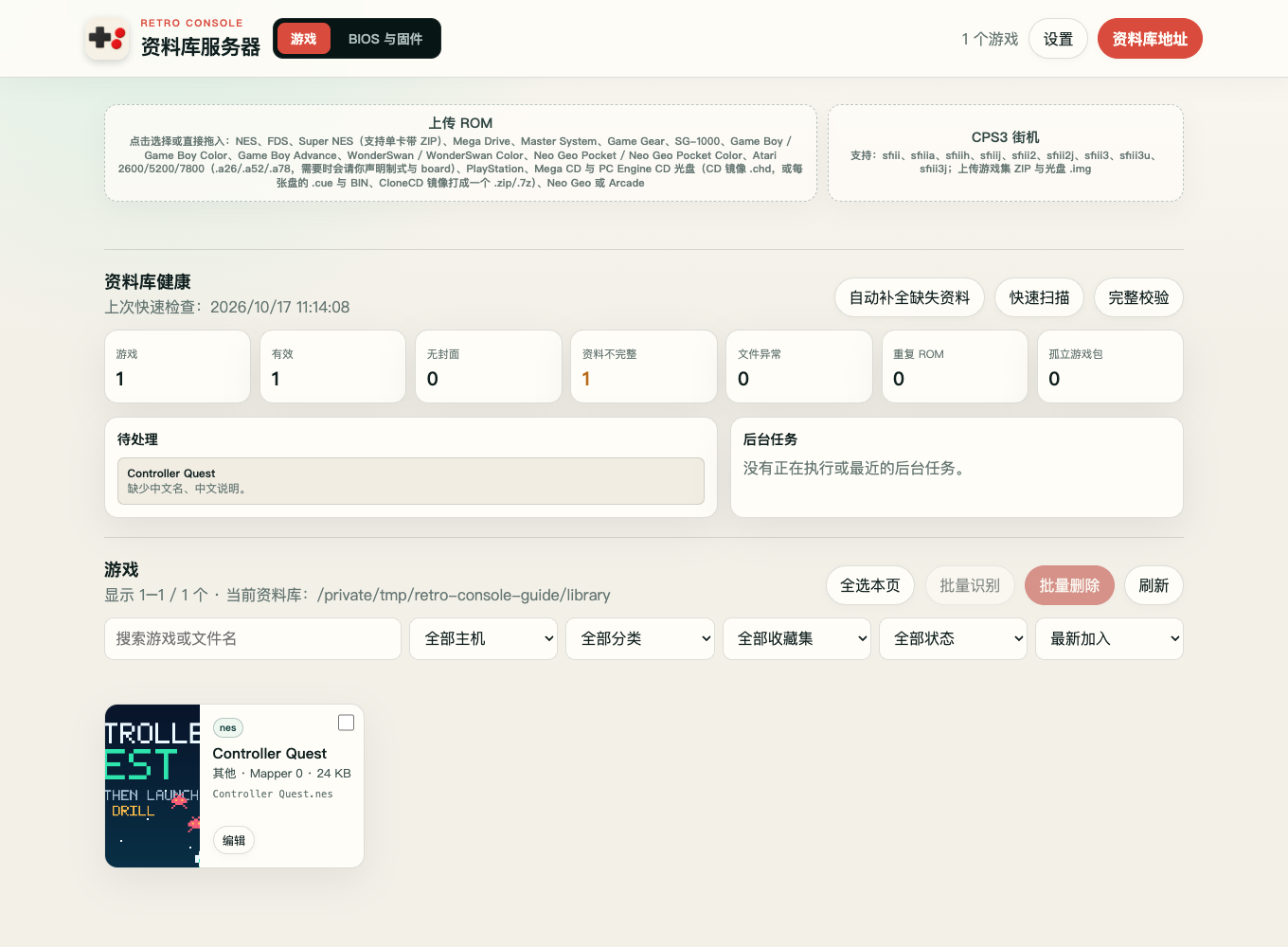Click the nes platform tag on game card
The height and width of the screenshot is (947, 1288).
(x=228, y=728)
